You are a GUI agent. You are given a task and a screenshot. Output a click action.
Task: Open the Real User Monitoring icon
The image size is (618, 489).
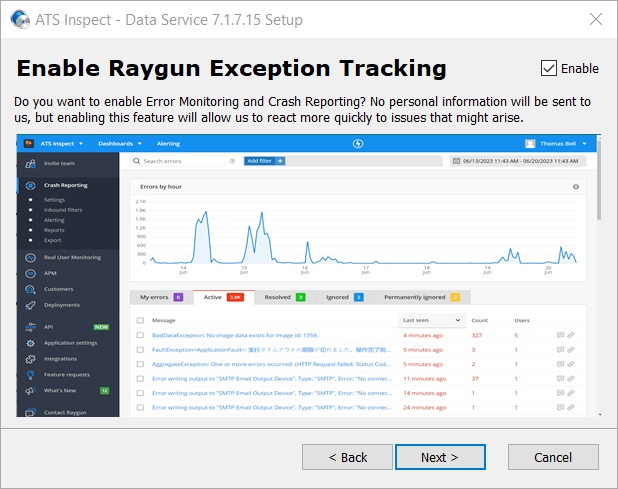(x=30, y=258)
